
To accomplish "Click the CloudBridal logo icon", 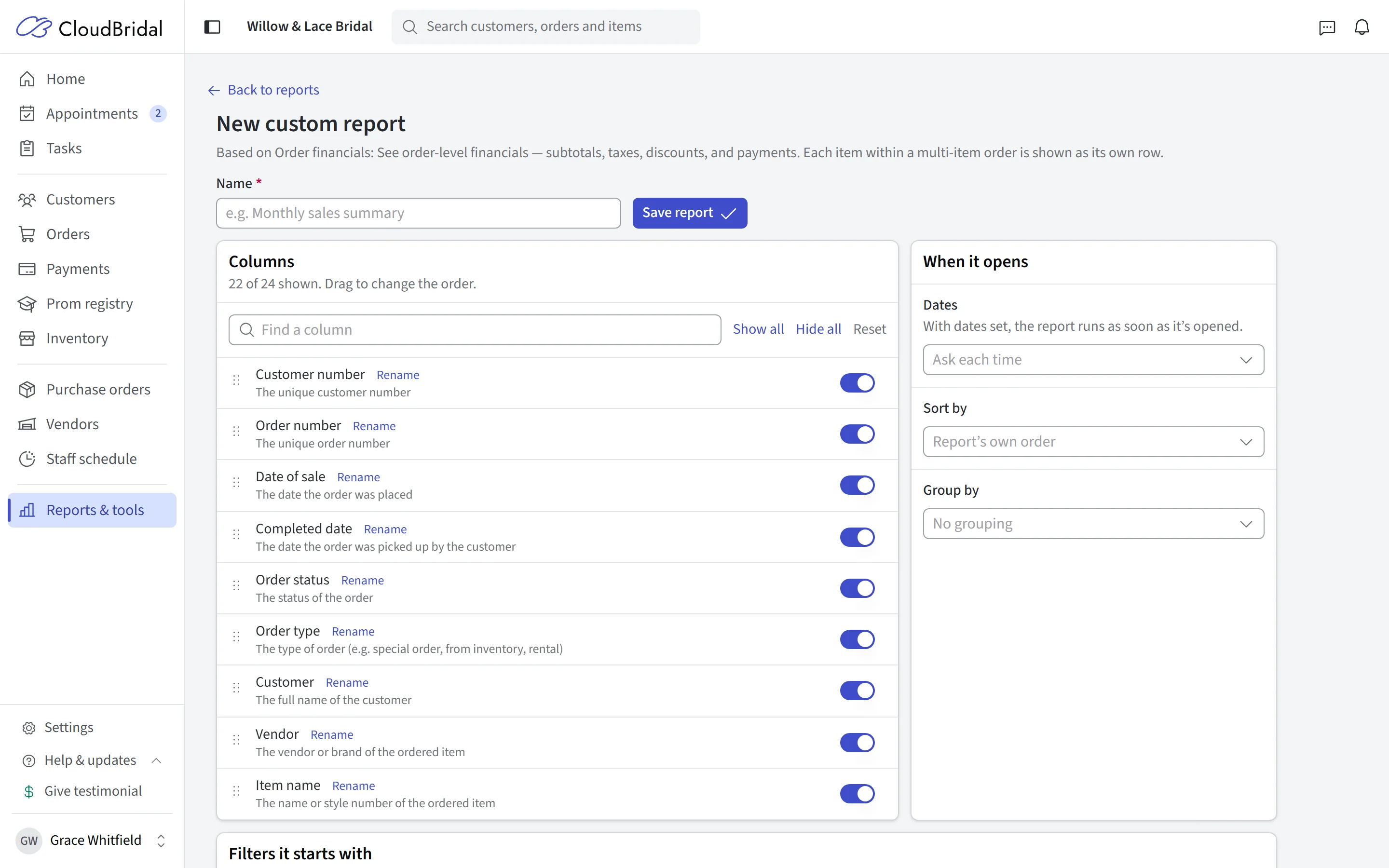I will coord(34,27).
